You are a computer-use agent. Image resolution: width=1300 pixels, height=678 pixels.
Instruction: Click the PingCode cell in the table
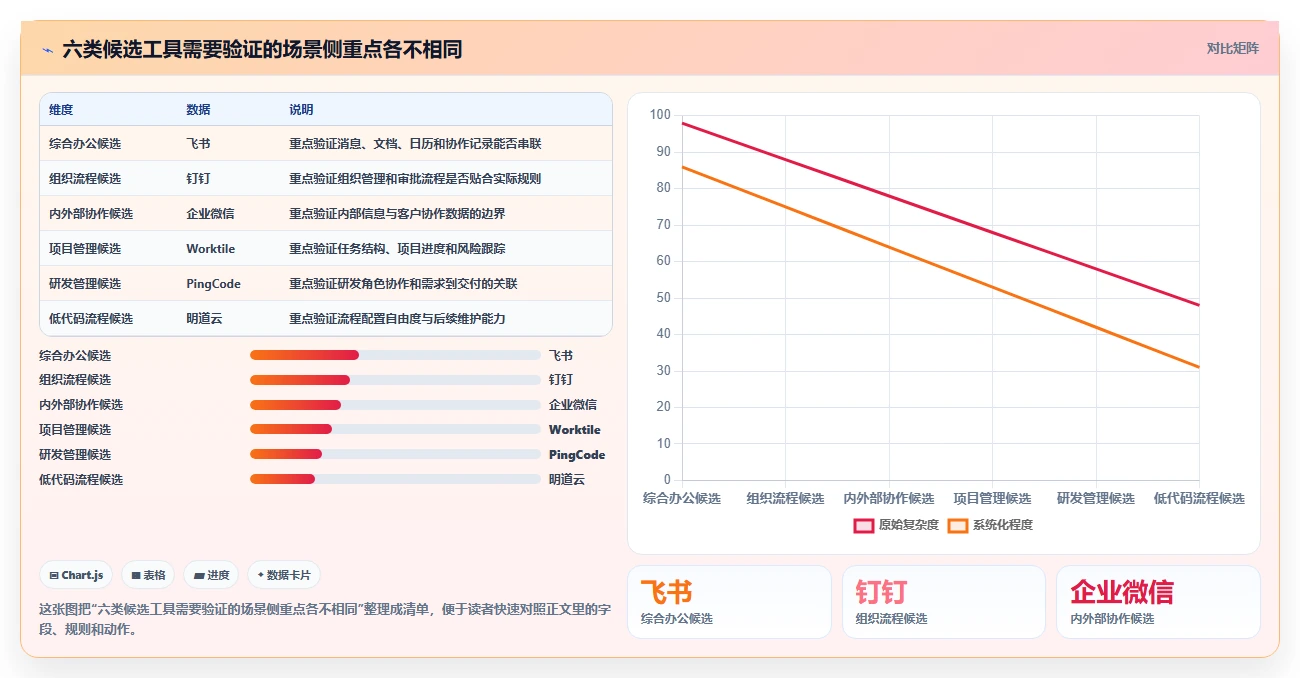click(x=213, y=284)
